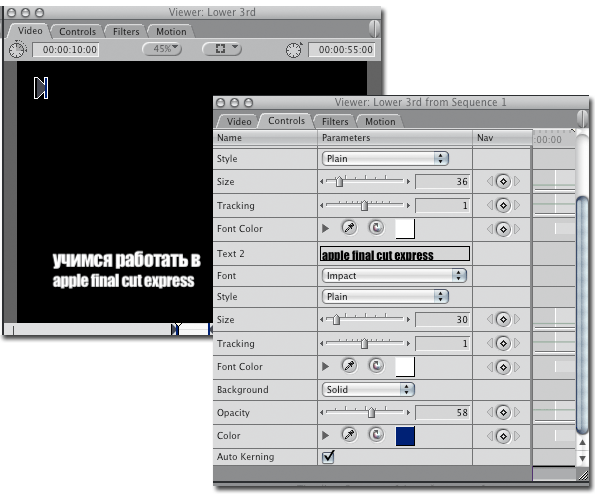Screen dimensions: 595x498
Task: Switch to Video tab in Lower 3rd window
Action: coord(30,31)
